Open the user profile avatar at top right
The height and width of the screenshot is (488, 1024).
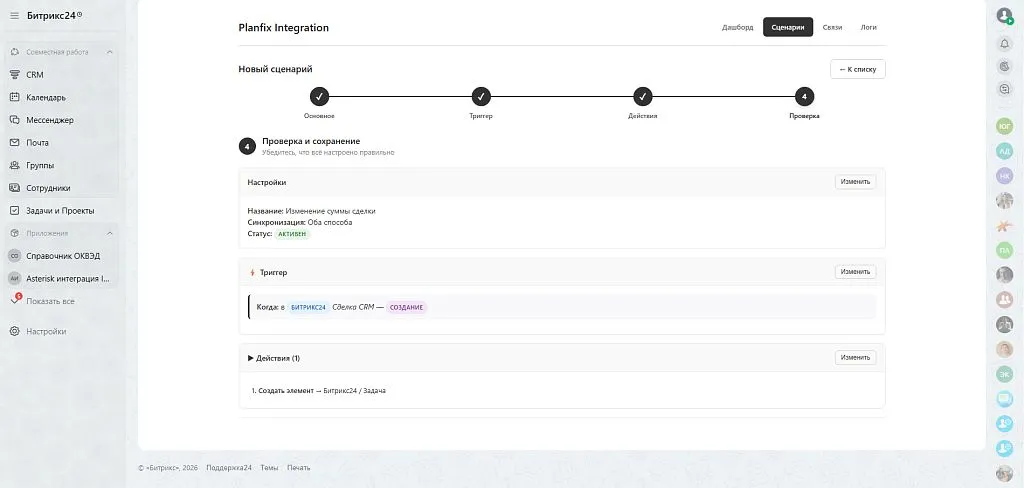[x=1004, y=16]
